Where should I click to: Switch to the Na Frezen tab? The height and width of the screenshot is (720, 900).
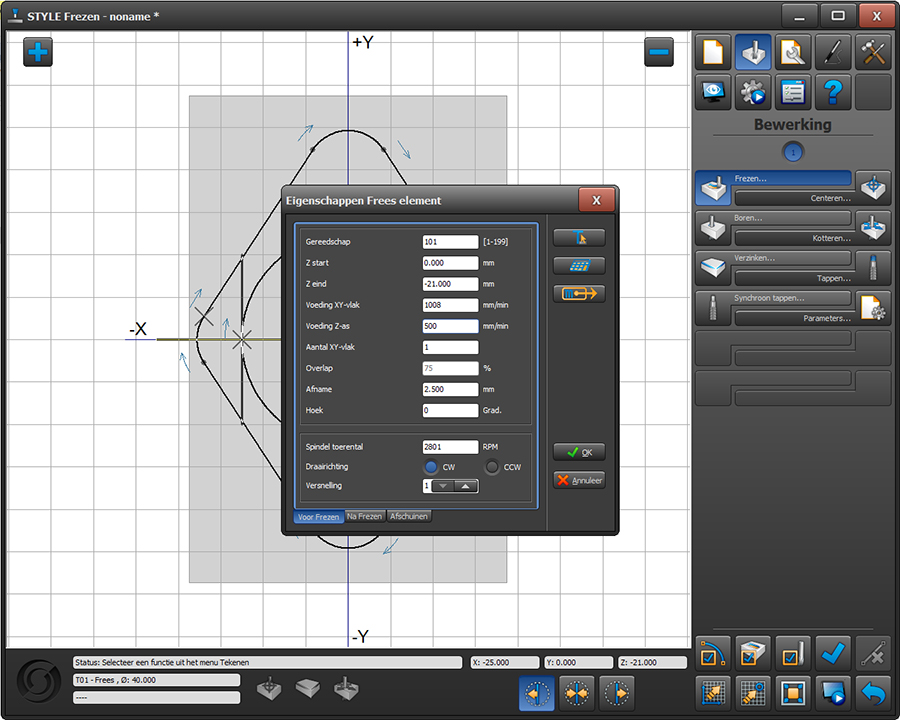pos(365,517)
